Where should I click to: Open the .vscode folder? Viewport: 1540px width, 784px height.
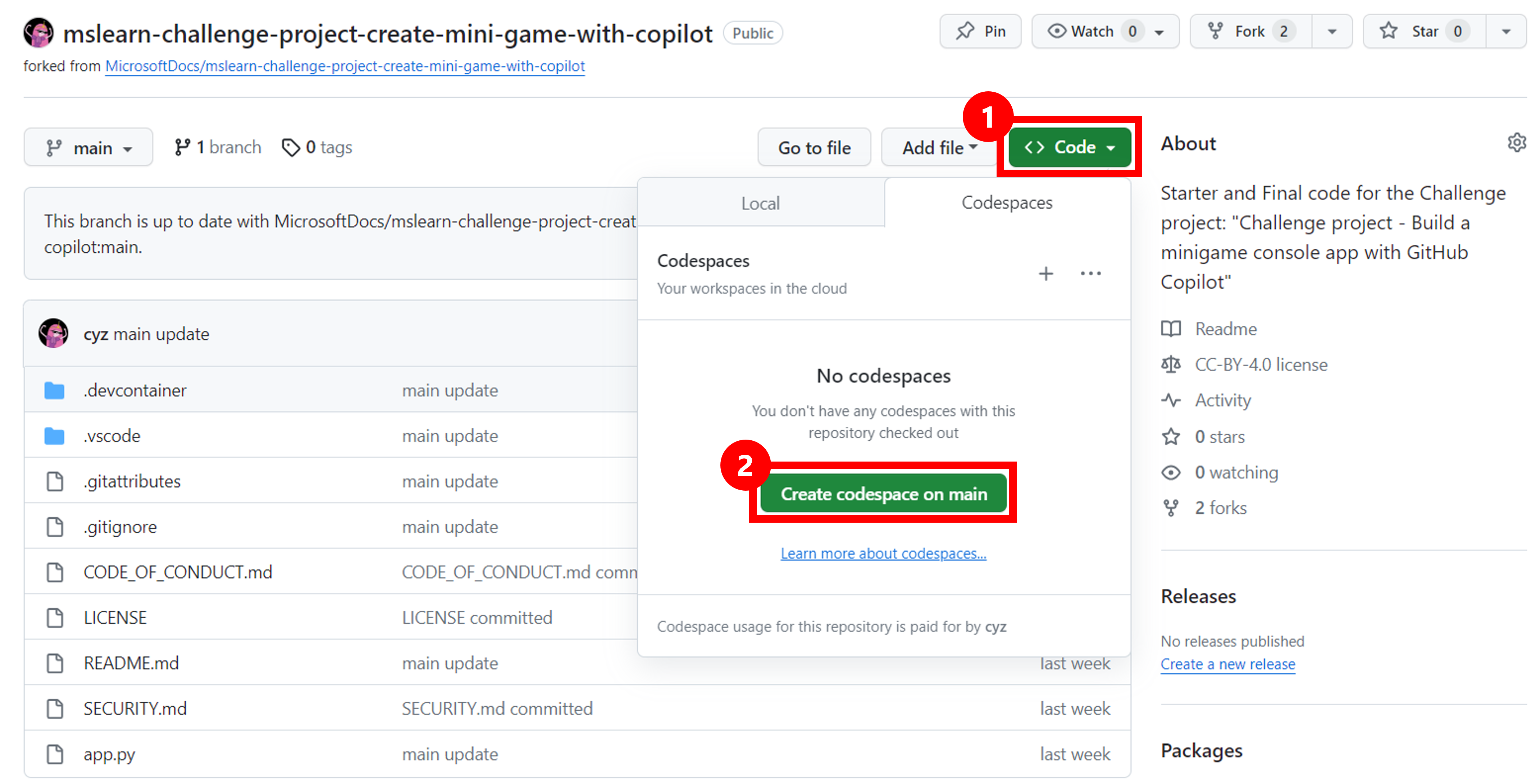112,436
